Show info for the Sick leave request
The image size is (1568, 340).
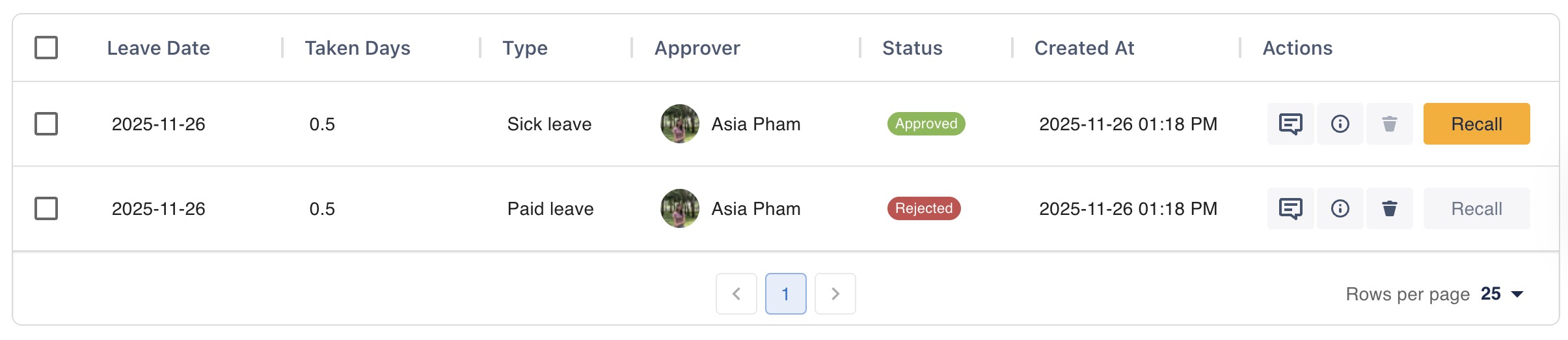(1340, 124)
